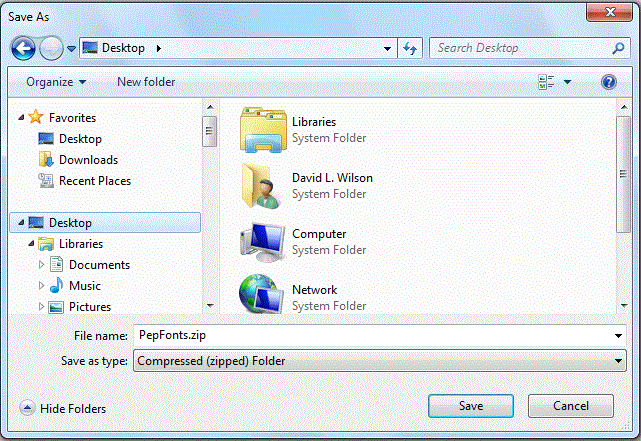Select Downloads in Favorites
This screenshot has height=441, width=641.
click(88, 160)
